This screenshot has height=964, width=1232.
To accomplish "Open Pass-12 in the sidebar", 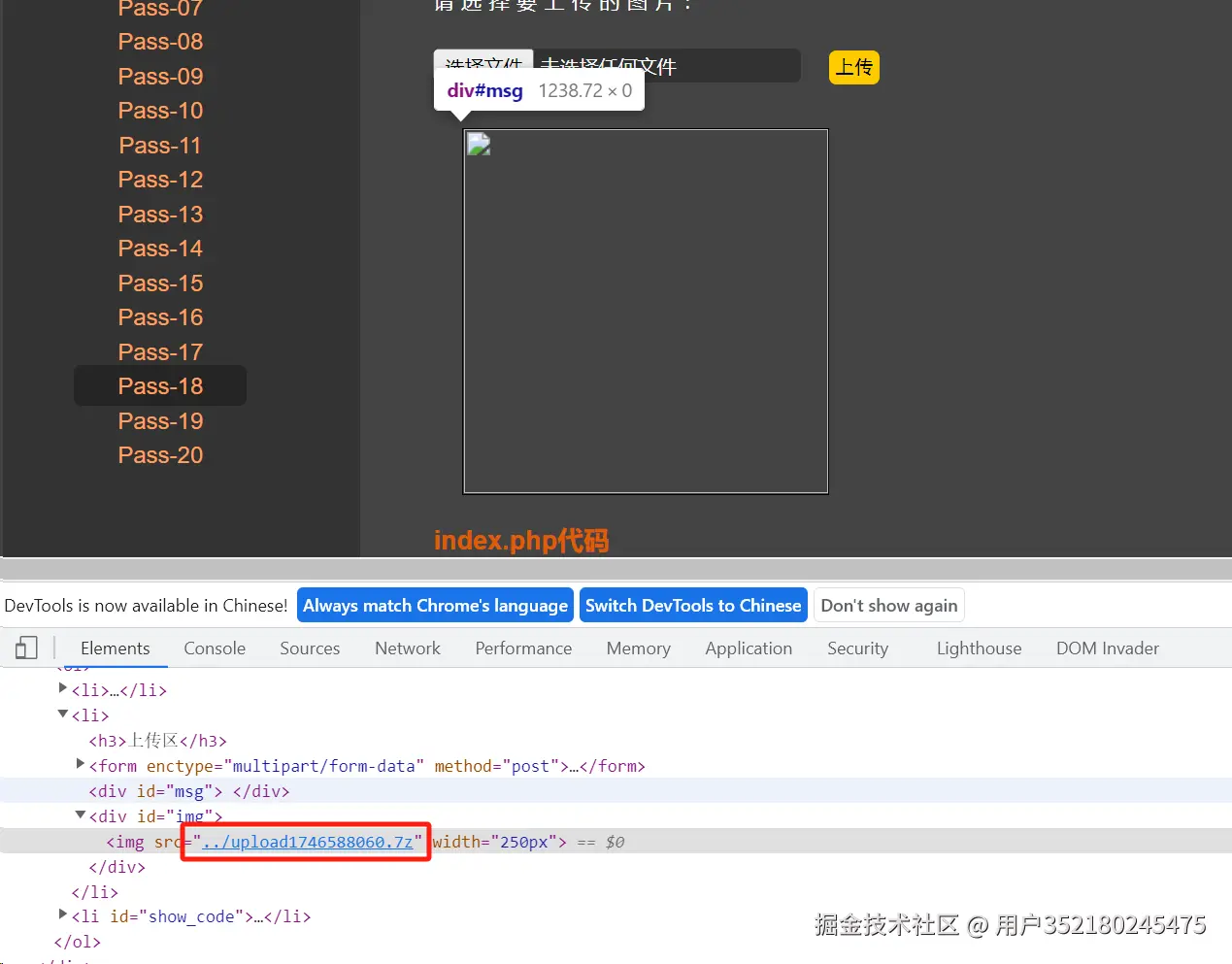I will click(x=160, y=180).
